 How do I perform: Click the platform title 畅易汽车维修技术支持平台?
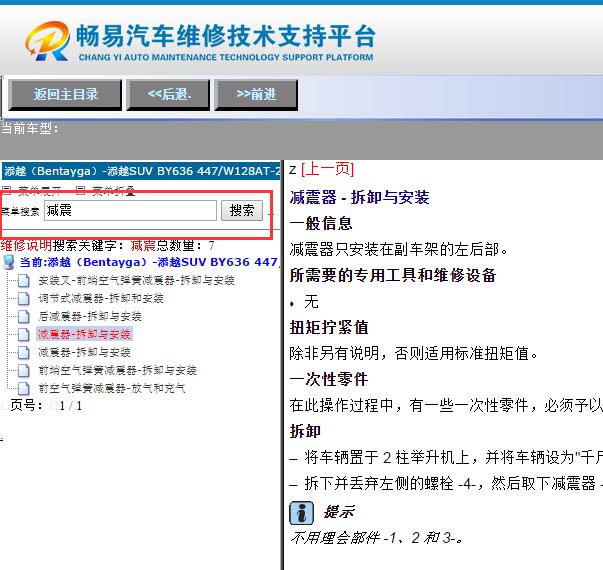(x=225, y=36)
